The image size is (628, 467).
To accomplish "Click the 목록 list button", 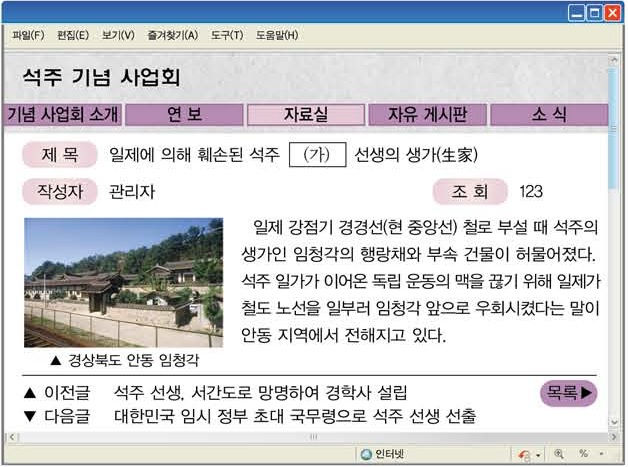I will pyautogui.click(x=569, y=393).
